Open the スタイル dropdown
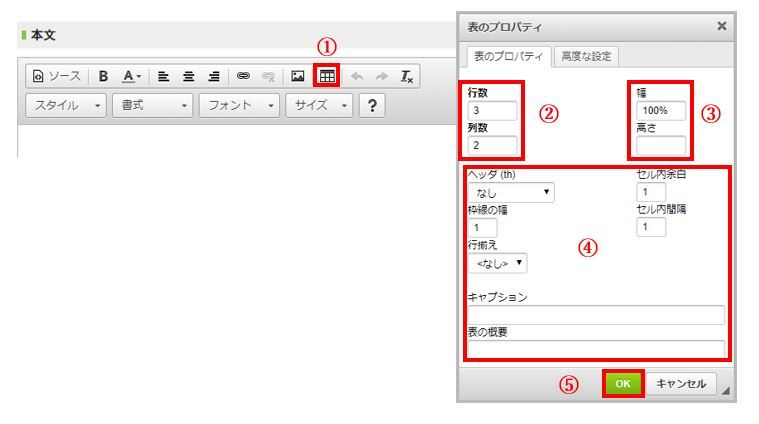The image size is (759, 424). click(x=66, y=106)
